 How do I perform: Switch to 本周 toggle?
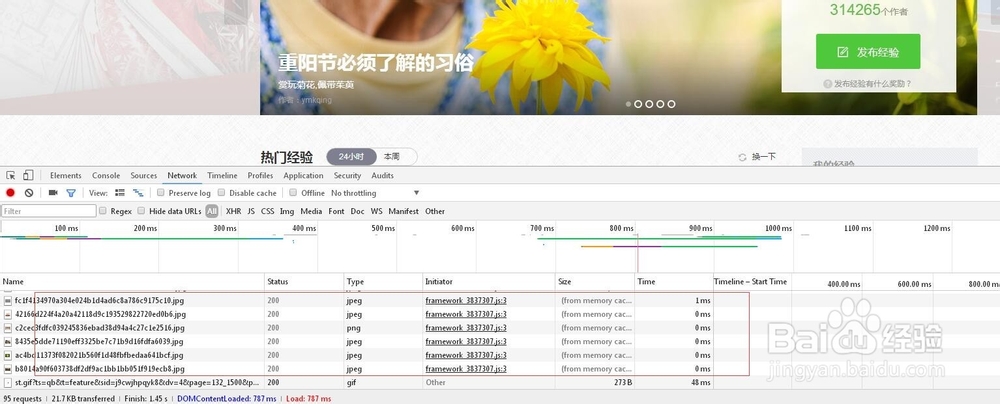coord(392,156)
